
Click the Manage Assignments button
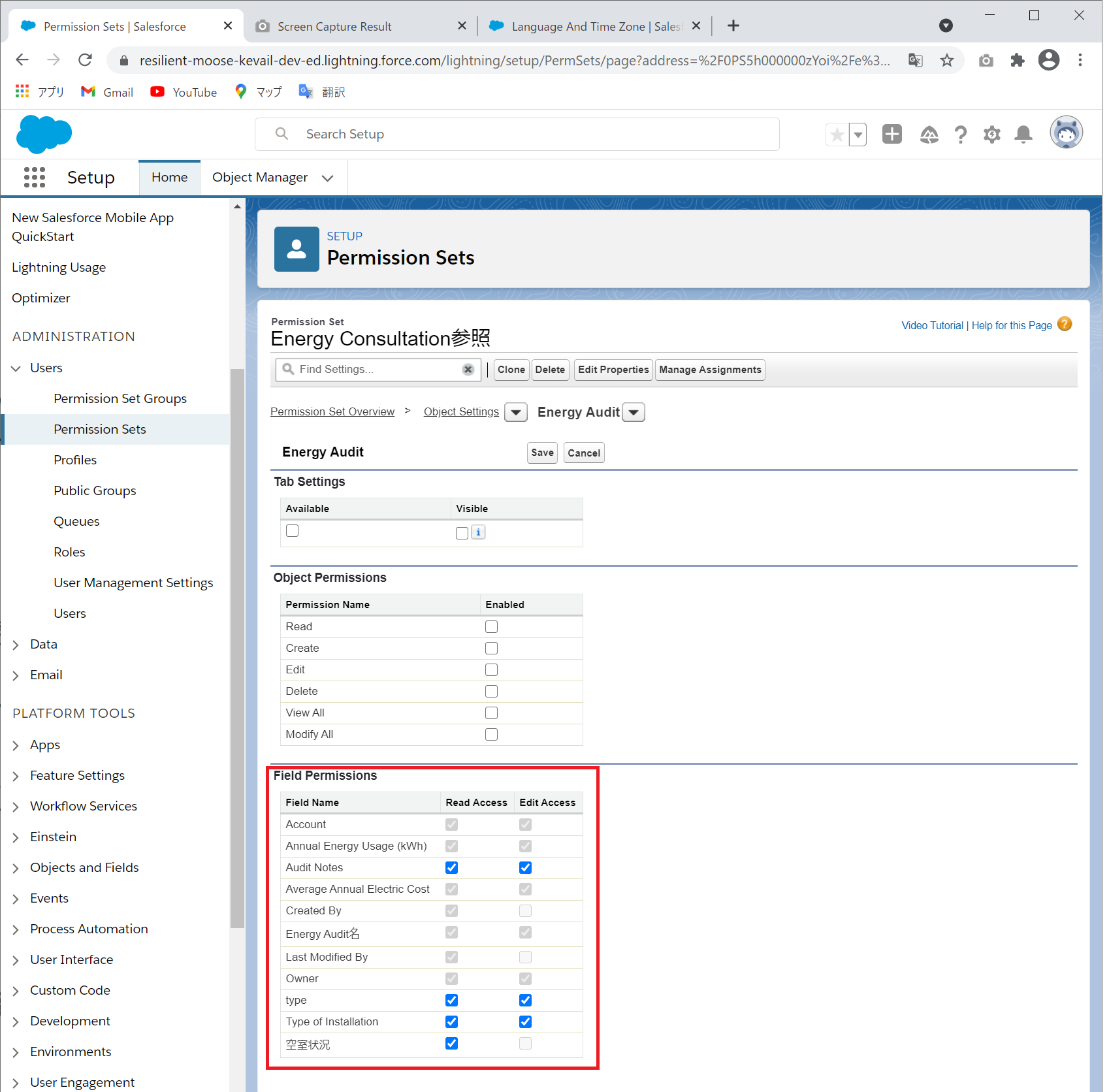pos(710,370)
